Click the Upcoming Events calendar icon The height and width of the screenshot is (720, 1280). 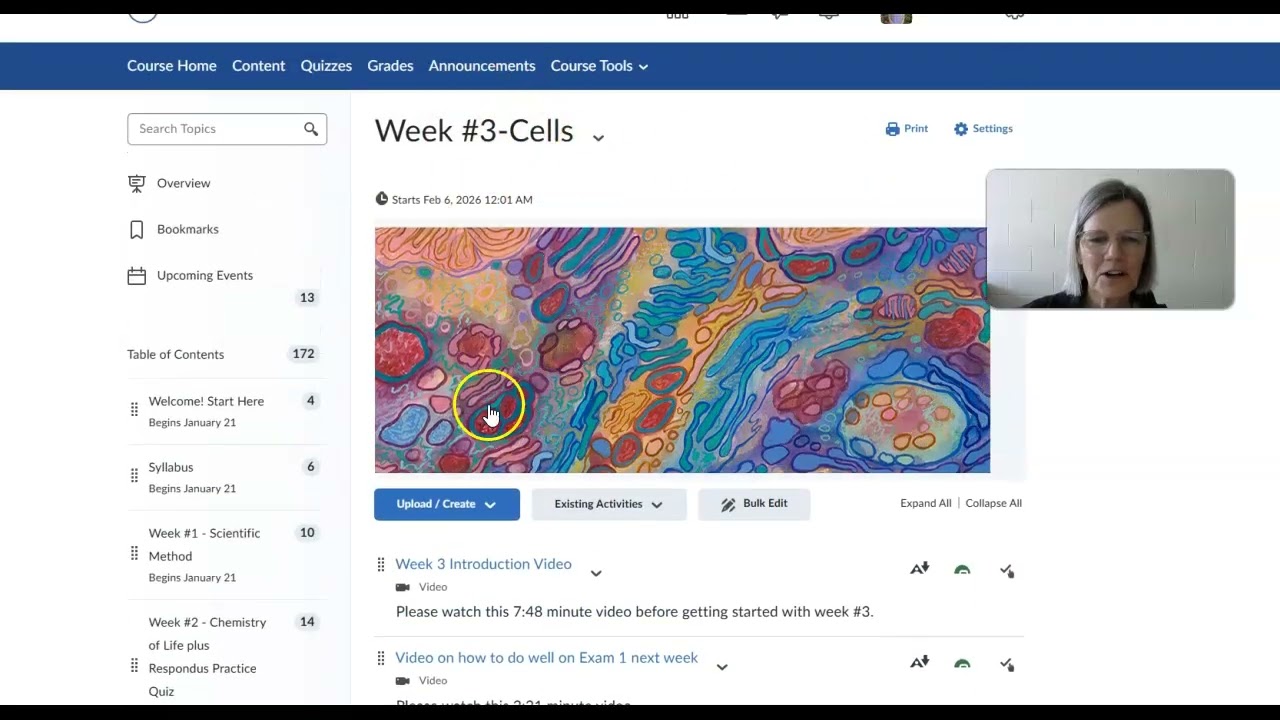[x=137, y=275]
